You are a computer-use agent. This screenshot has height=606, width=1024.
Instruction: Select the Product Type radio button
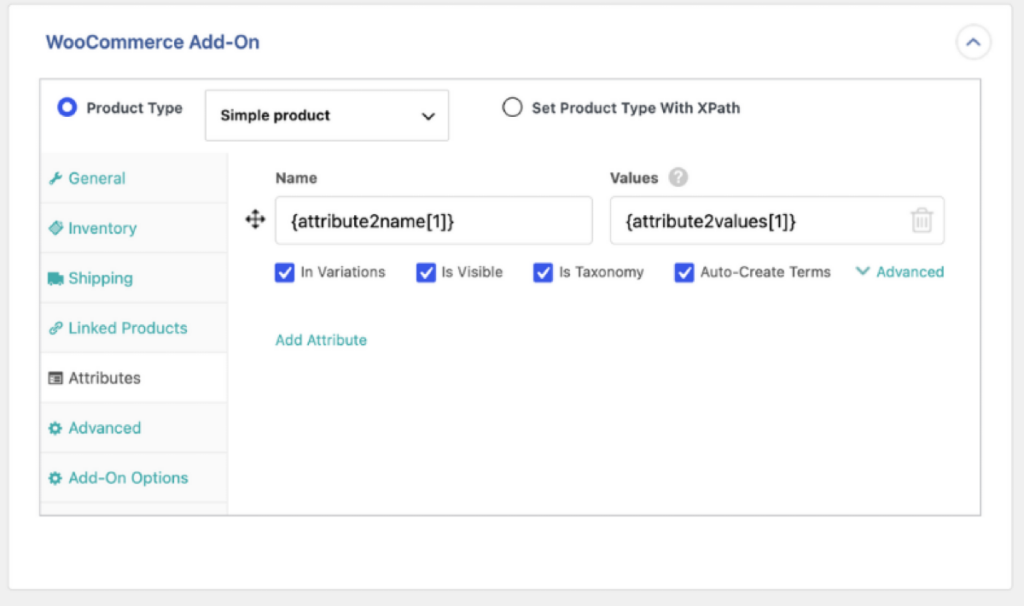click(67, 107)
